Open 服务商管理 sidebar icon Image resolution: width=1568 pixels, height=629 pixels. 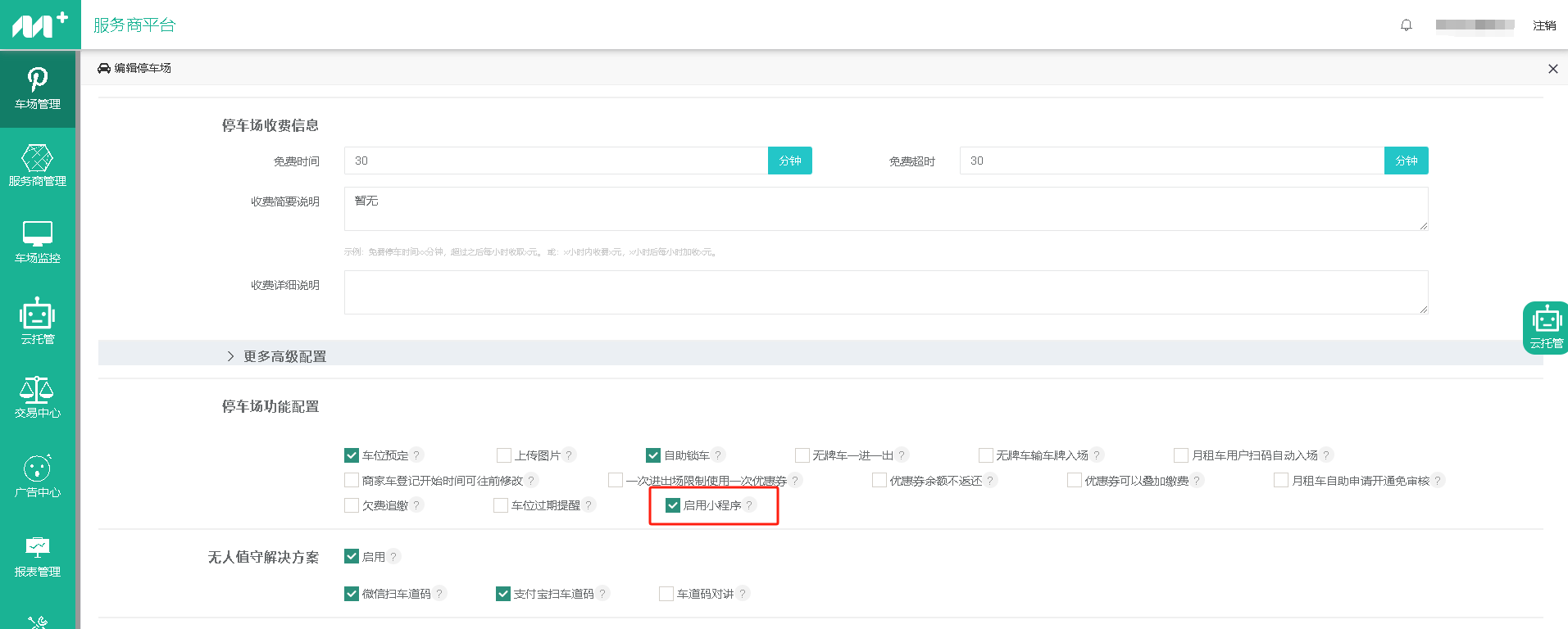pyautogui.click(x=38, y=165)
